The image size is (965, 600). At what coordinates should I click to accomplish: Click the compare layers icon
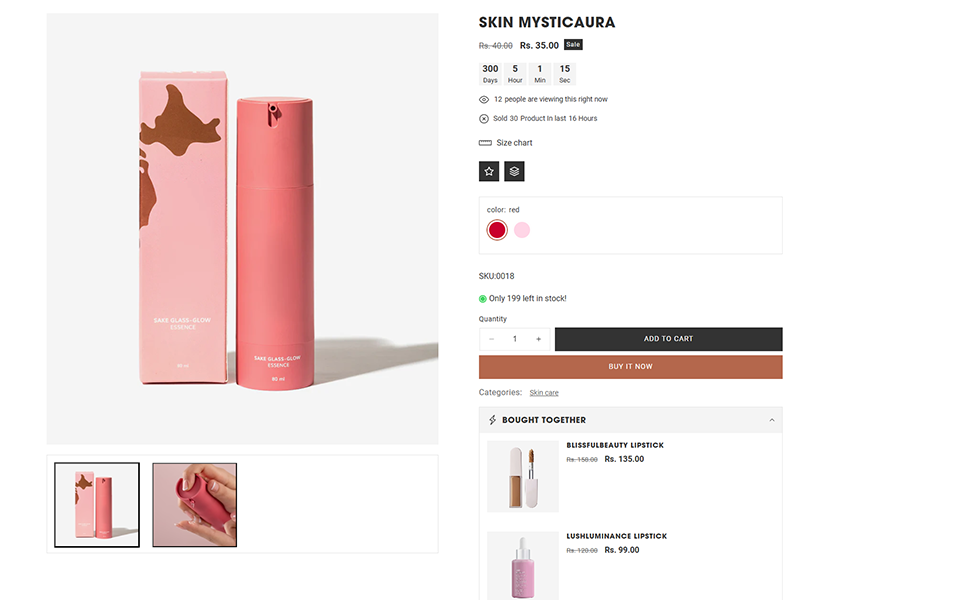[x=514, y=171]
